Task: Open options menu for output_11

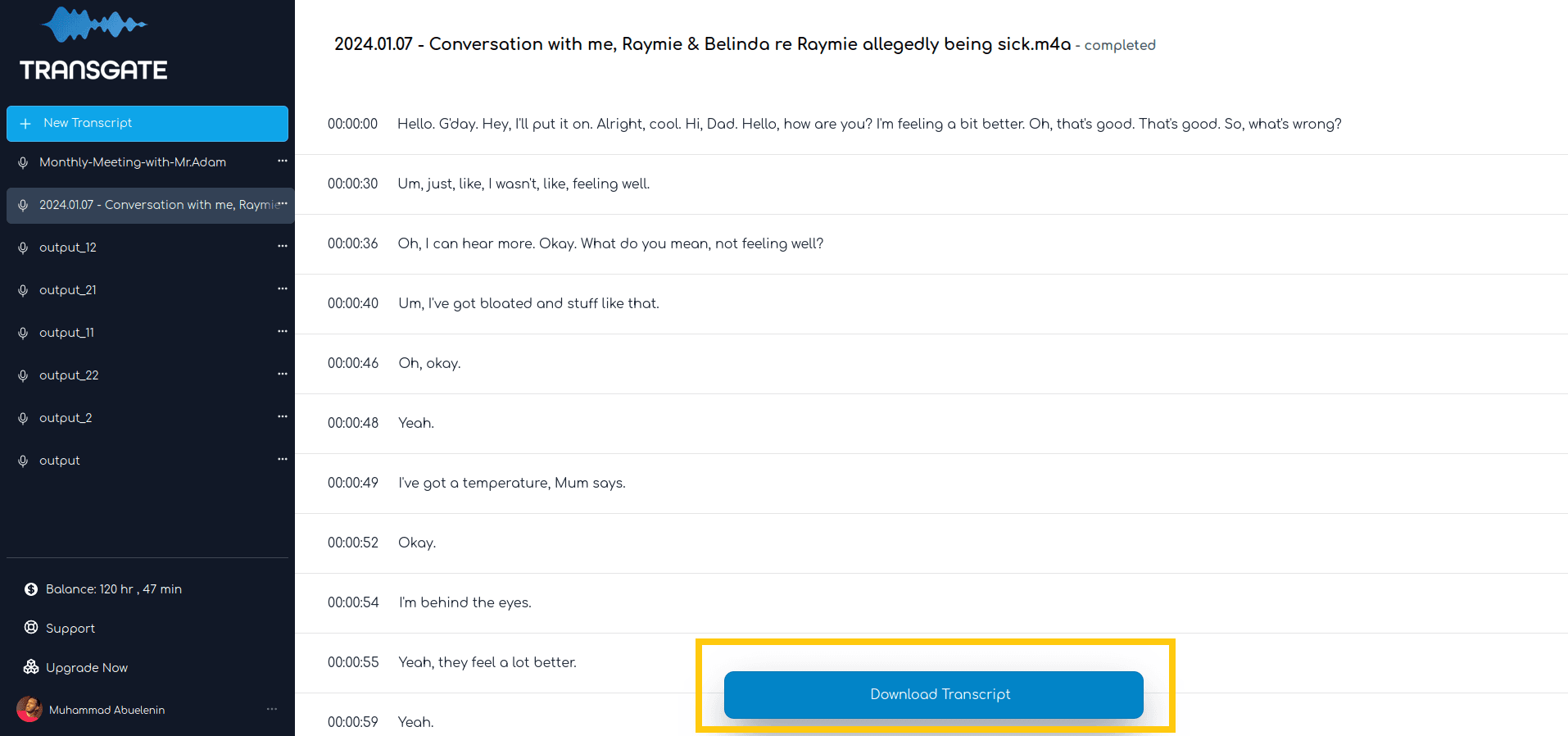Action: click(283, 331)
